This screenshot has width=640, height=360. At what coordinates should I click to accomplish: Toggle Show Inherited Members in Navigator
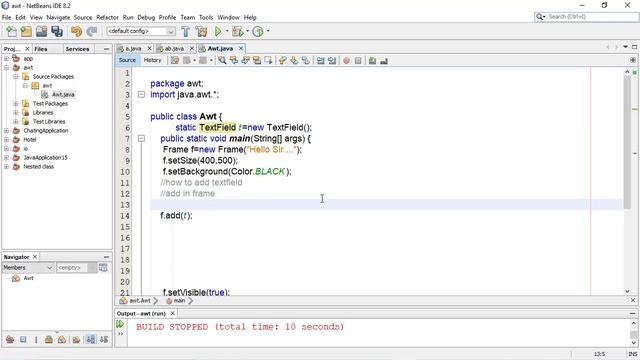pos(10,339)
